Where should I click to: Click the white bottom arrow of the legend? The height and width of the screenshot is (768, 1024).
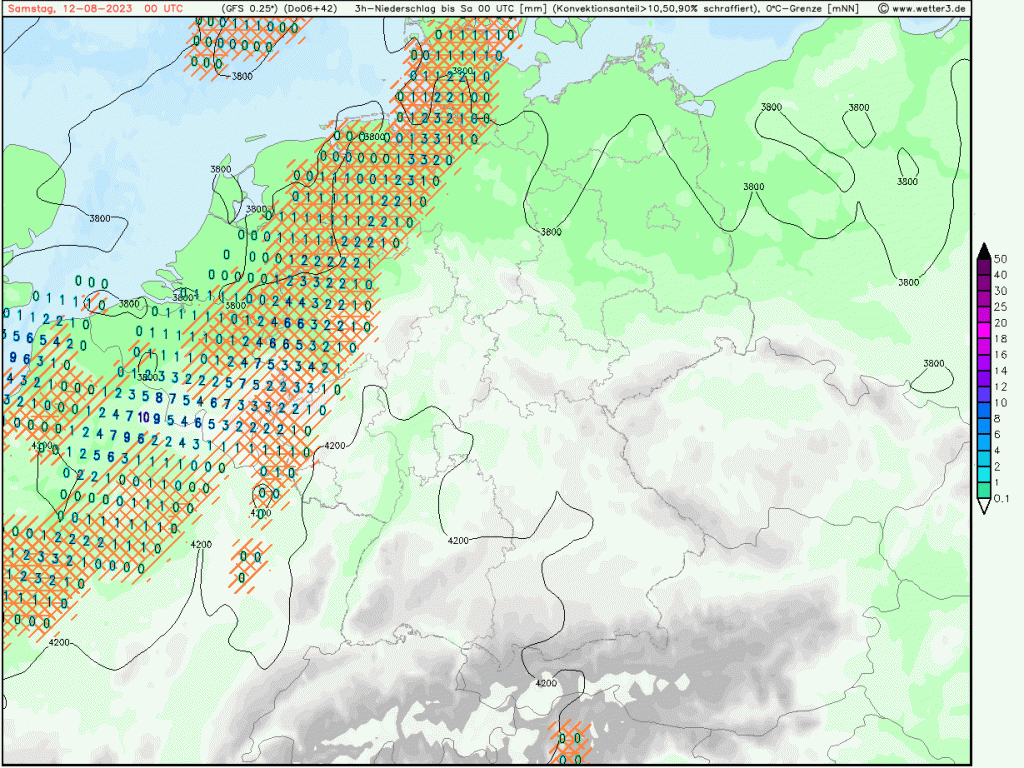(984, 508)
